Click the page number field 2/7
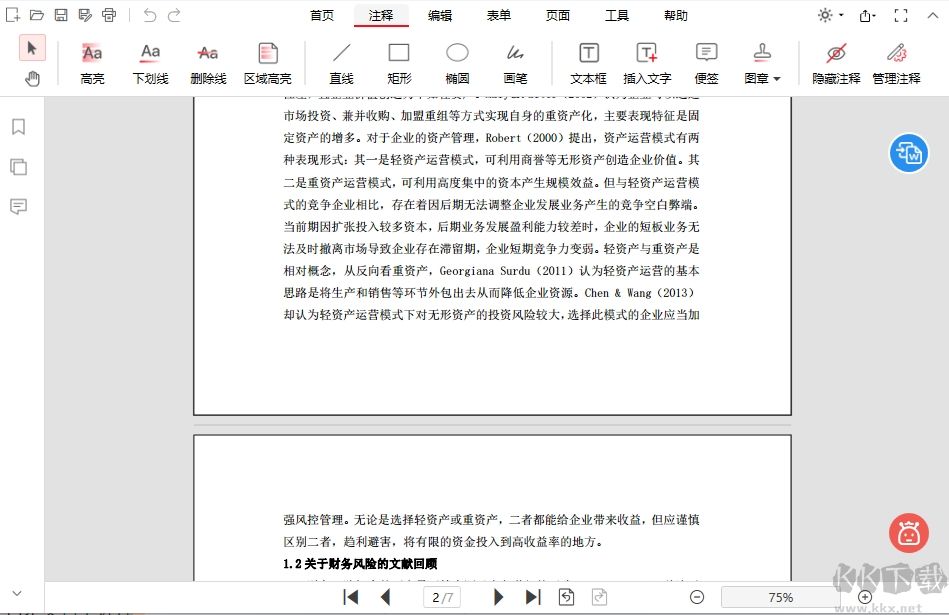Screen dimensions: 949x615 [x=442, y=597]
